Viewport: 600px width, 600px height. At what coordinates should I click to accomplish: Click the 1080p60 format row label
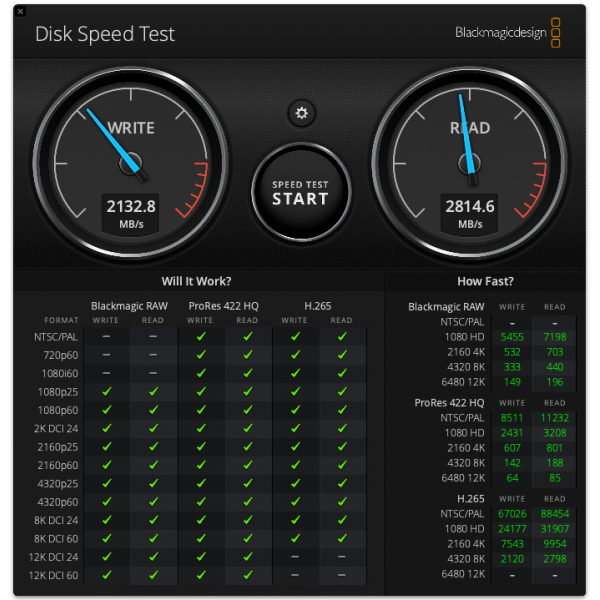[58, 410]
